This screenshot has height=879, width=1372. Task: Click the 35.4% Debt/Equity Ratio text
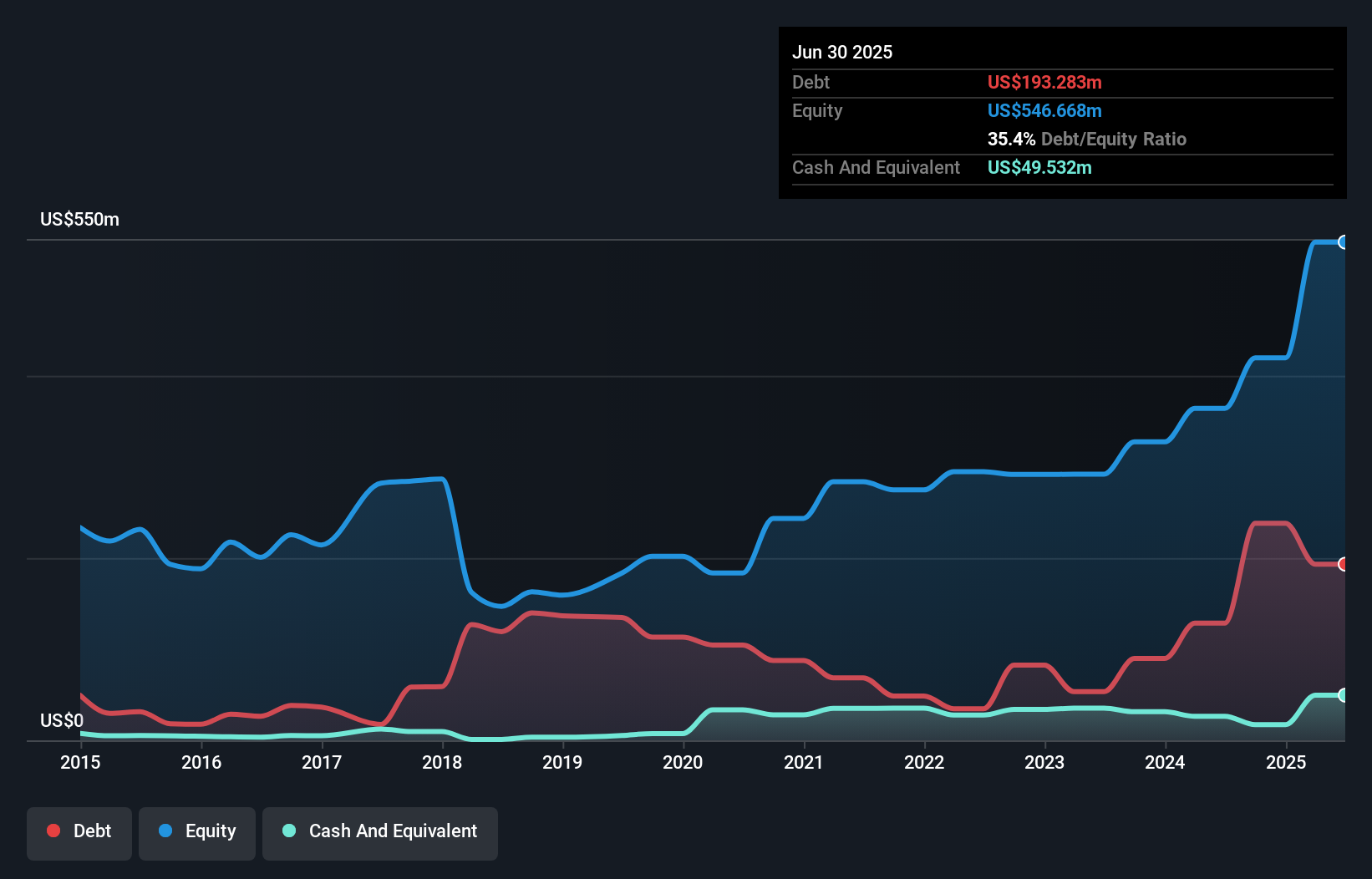pyautogui.click(x=1086, y=139)
